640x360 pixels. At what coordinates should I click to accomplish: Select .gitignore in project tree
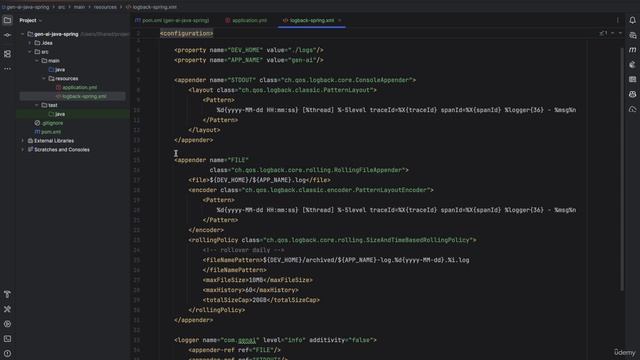(49, 123)
